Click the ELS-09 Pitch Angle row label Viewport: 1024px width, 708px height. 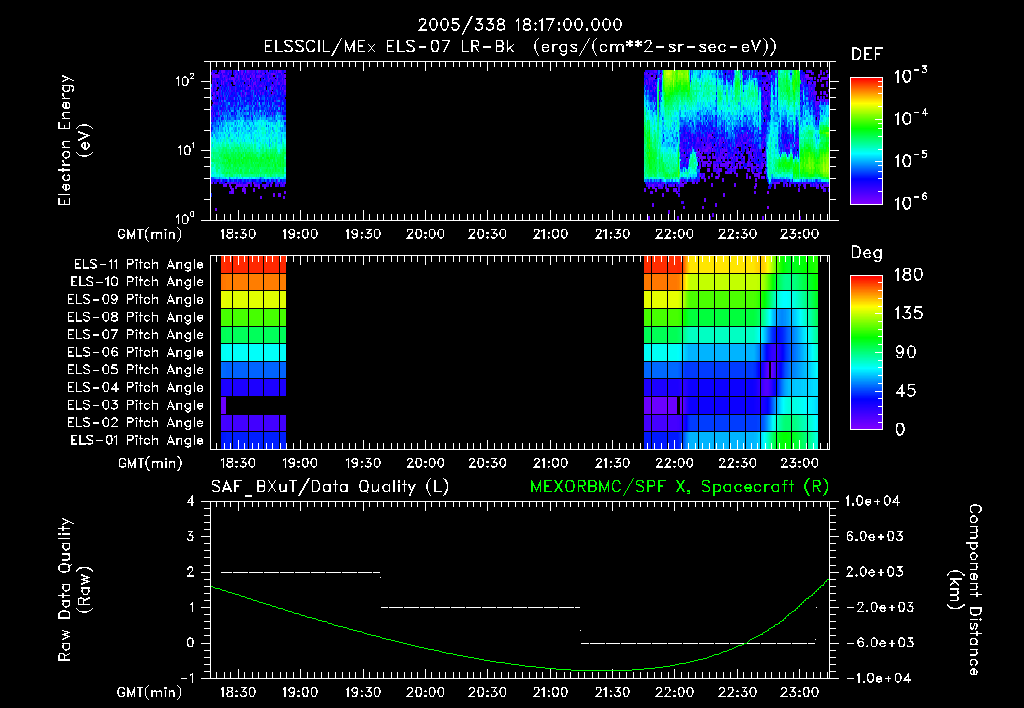tap(135, 300)
